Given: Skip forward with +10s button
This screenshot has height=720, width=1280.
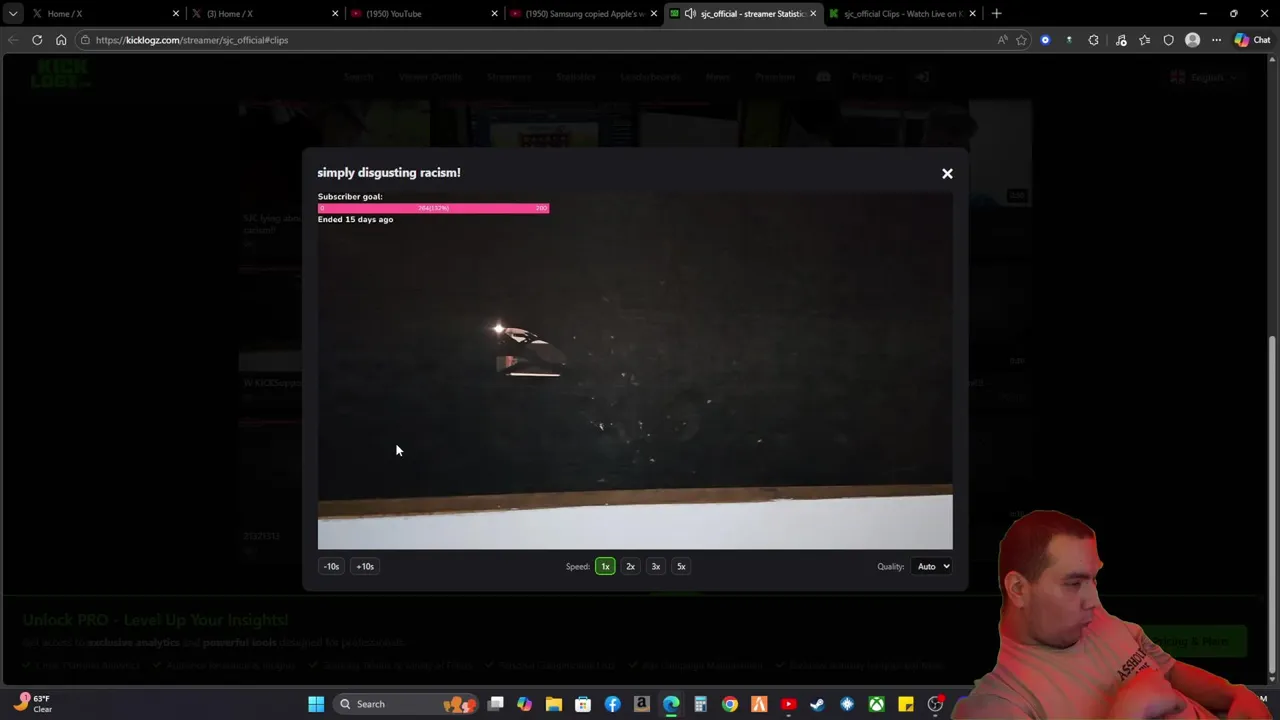Looking at the screenshot, I should [x=365, y=566].
